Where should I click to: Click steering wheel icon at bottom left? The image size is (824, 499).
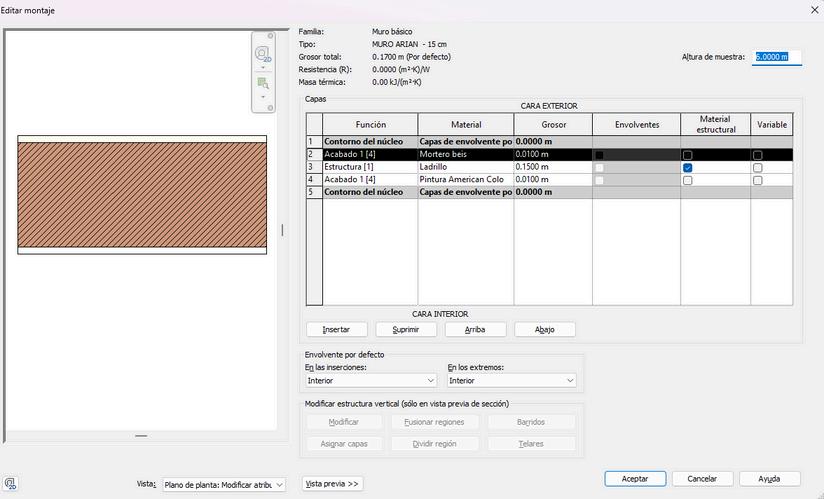click(x=10, y=483)
